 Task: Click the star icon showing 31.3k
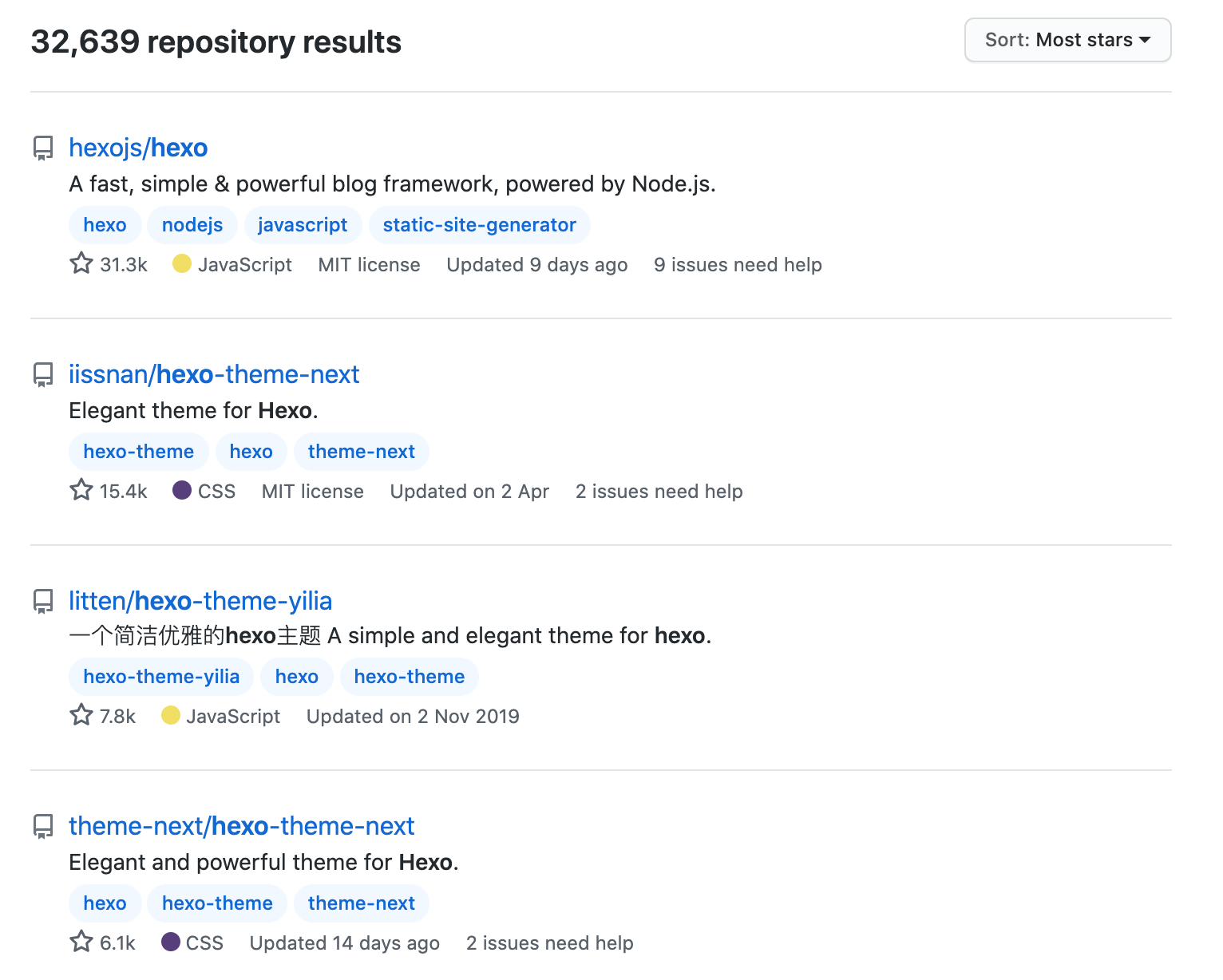(x=81, y=263)
